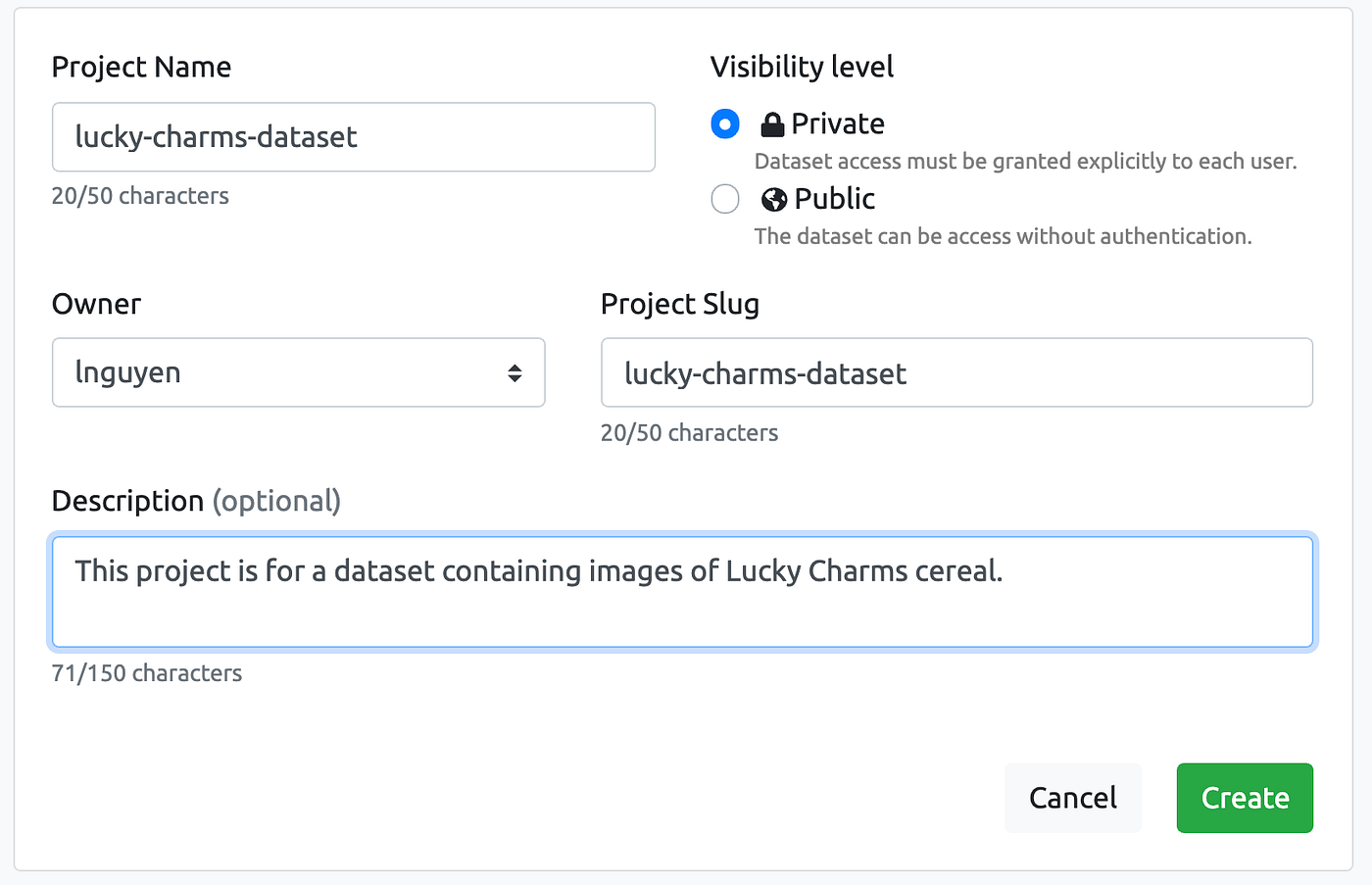
Task: Focus the Project Slug text field
Action: coord(956,372)
